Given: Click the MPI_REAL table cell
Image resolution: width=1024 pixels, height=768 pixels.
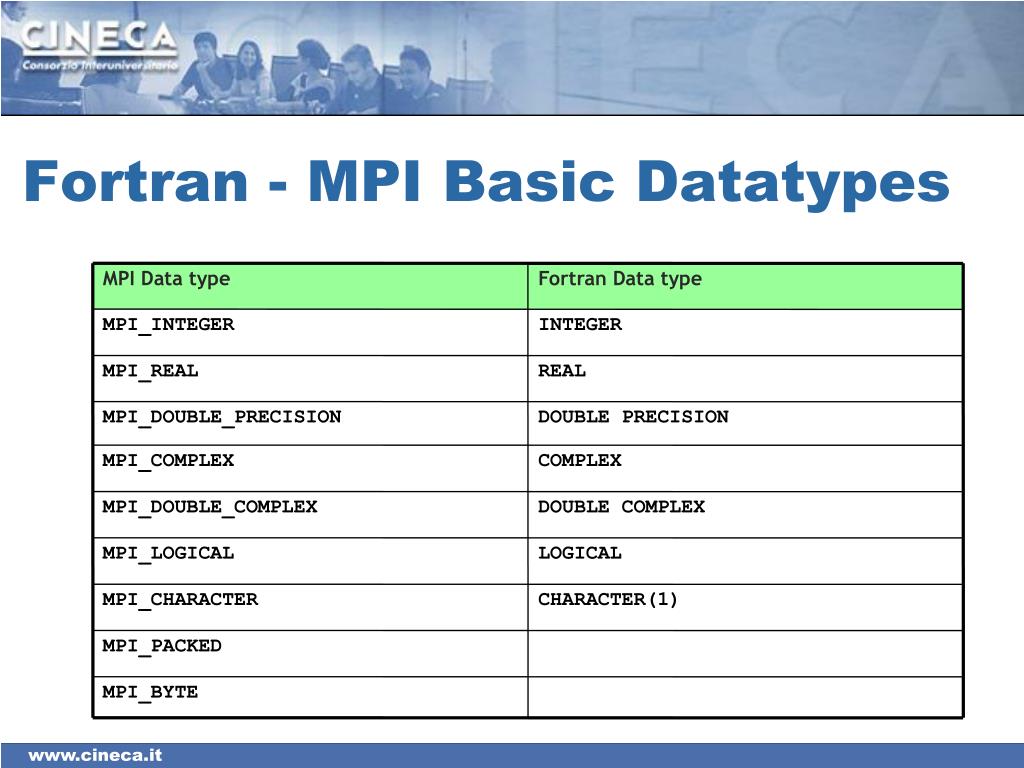Looking at the screenshot, I should pyautogui.click(x=310, y=379).
